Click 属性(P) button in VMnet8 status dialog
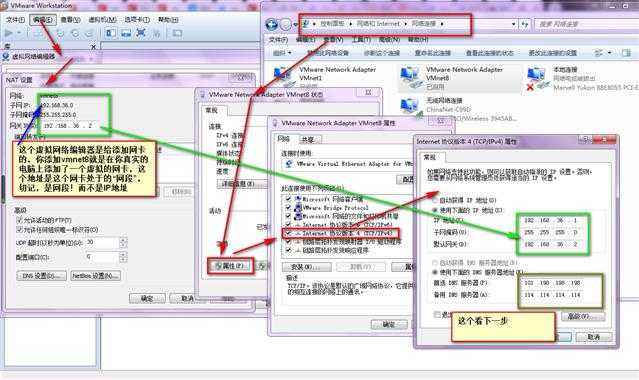The width and height of the screenshot is (639, 380). click(x=230, y=266)
